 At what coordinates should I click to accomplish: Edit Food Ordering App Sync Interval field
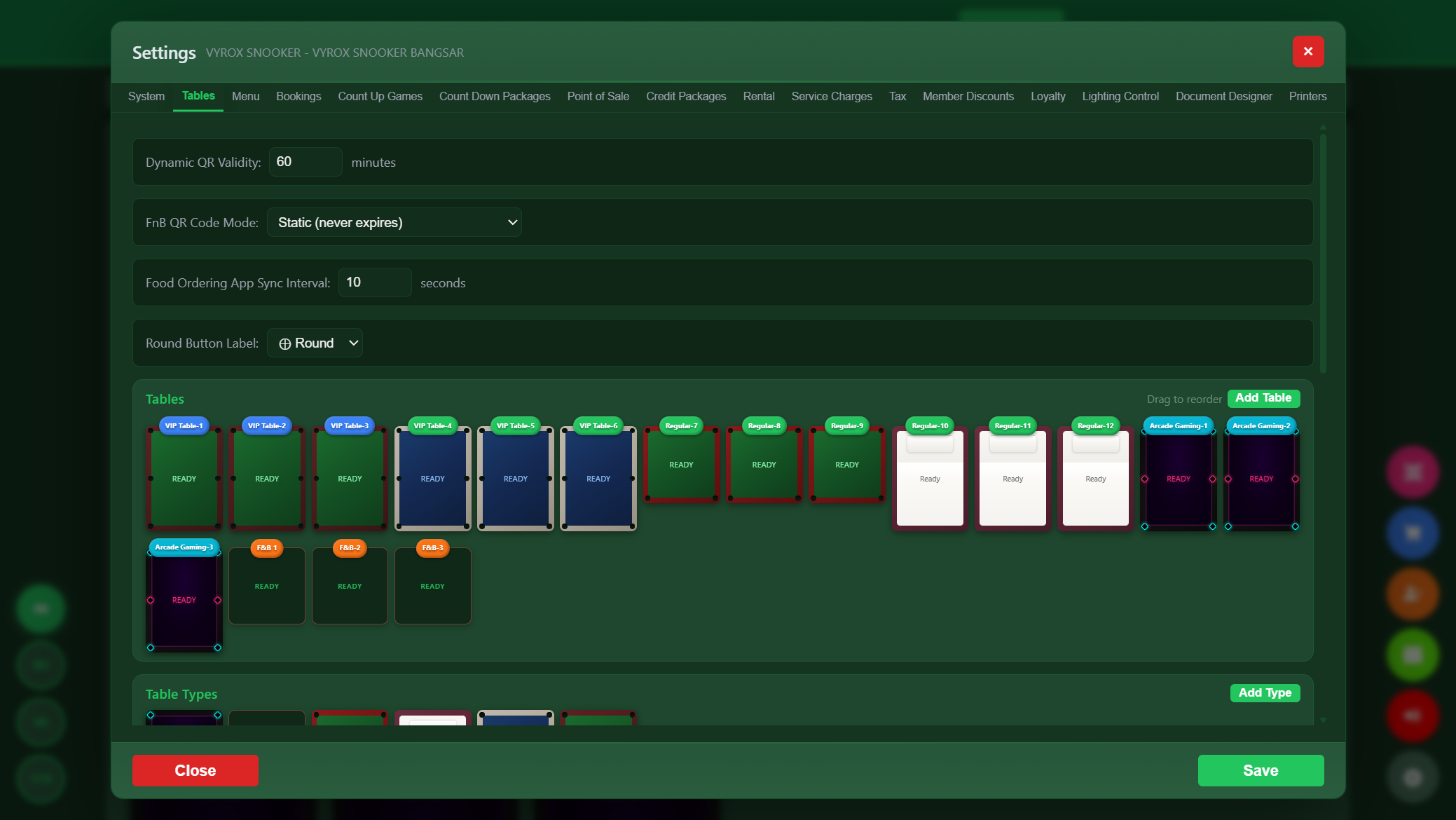(x=375, y=282)
